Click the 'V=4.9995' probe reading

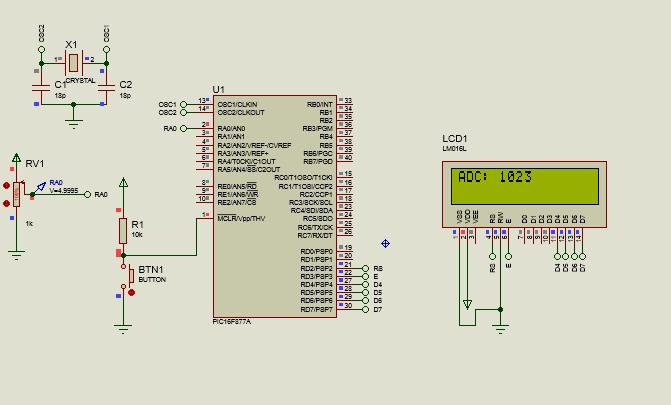(x=64, y=191)
